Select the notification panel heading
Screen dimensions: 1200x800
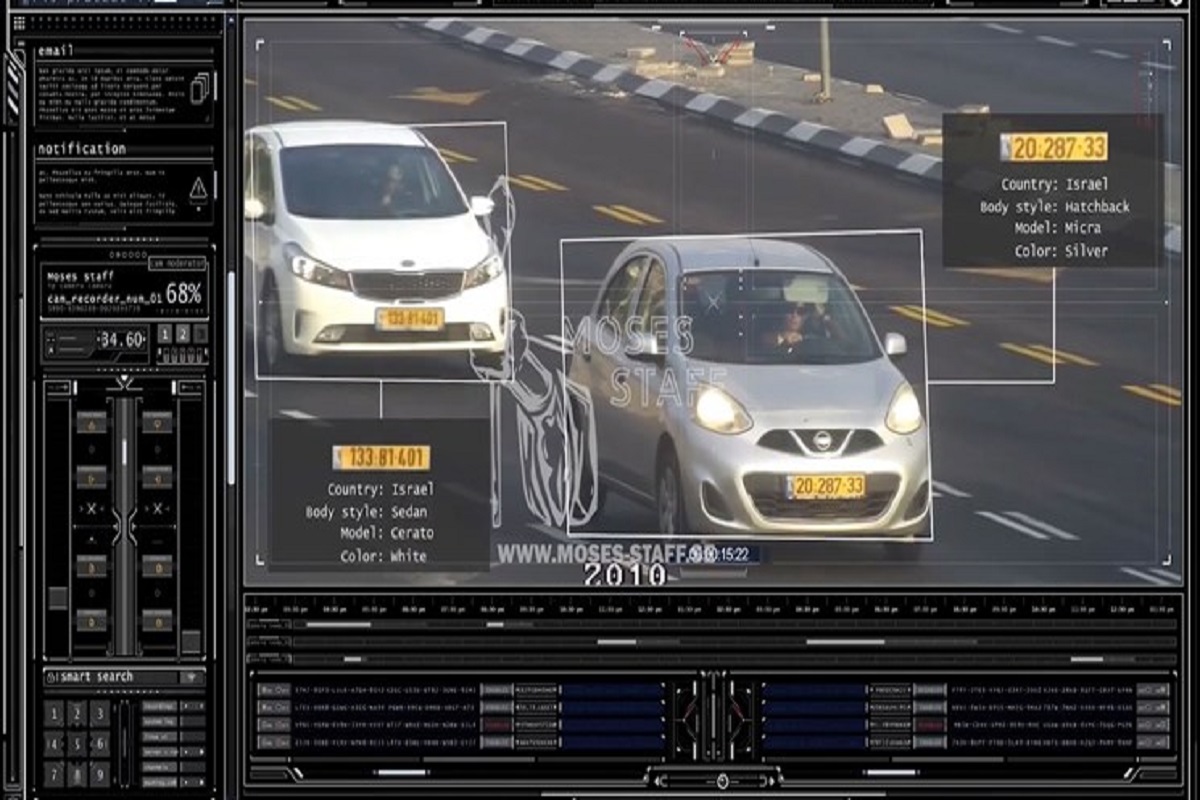click(82, 149)
